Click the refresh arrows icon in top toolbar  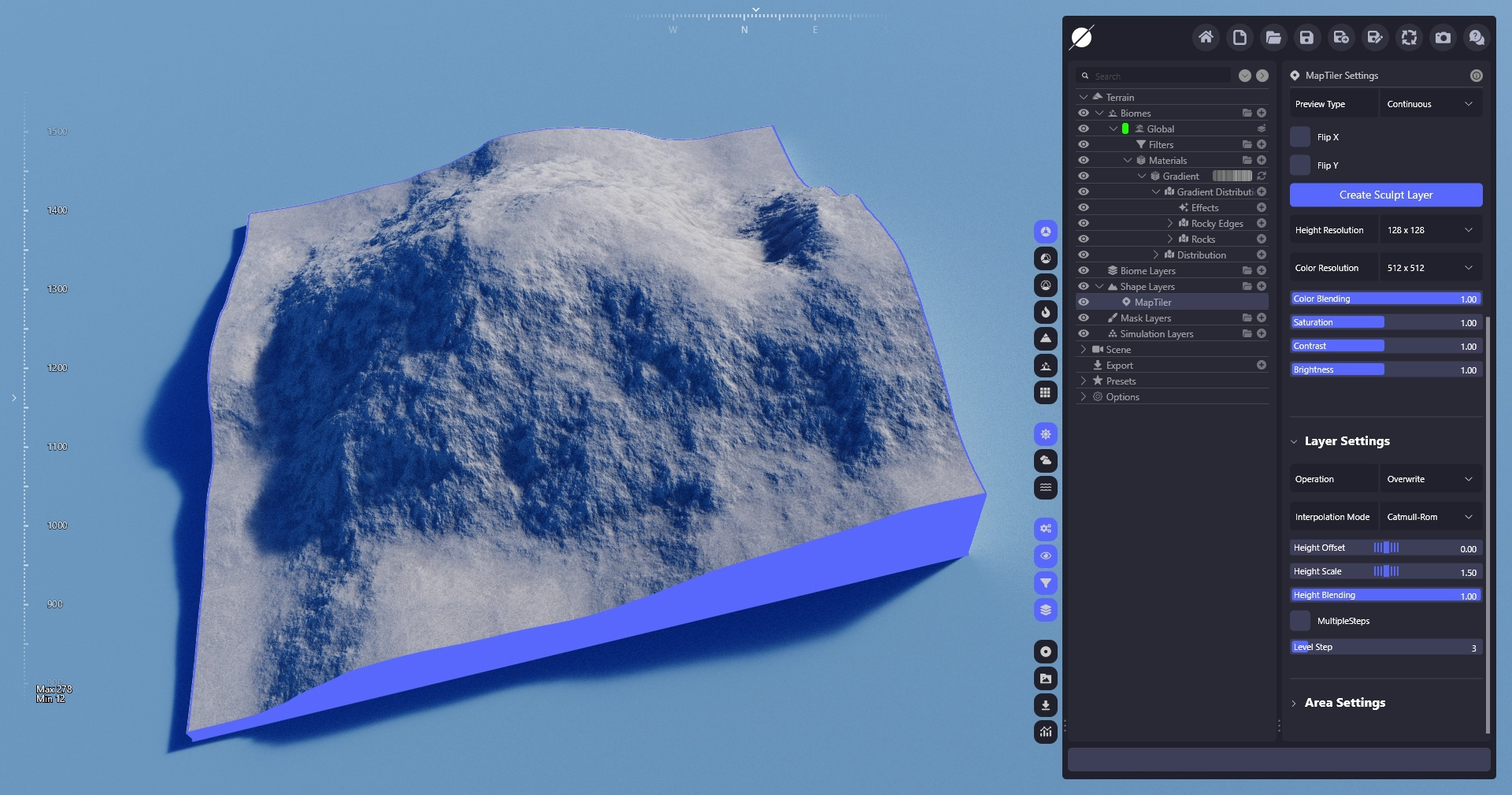(1409, 37)
